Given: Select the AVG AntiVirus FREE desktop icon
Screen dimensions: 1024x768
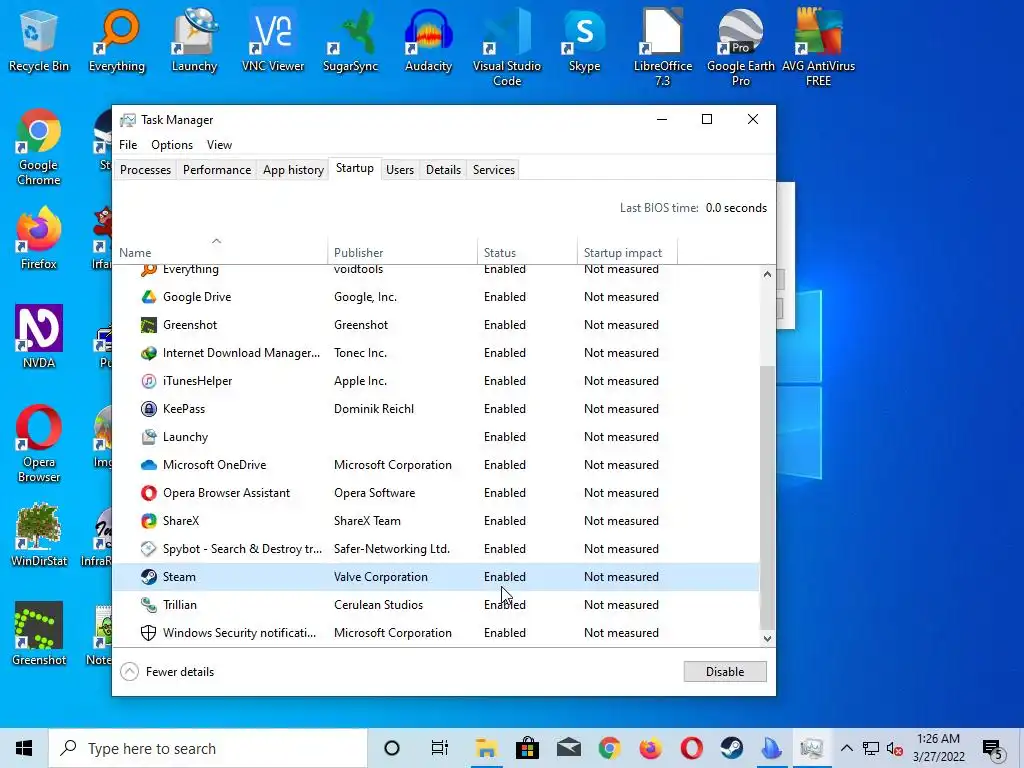Looking at the screenshot, I should tap(818, 47).
